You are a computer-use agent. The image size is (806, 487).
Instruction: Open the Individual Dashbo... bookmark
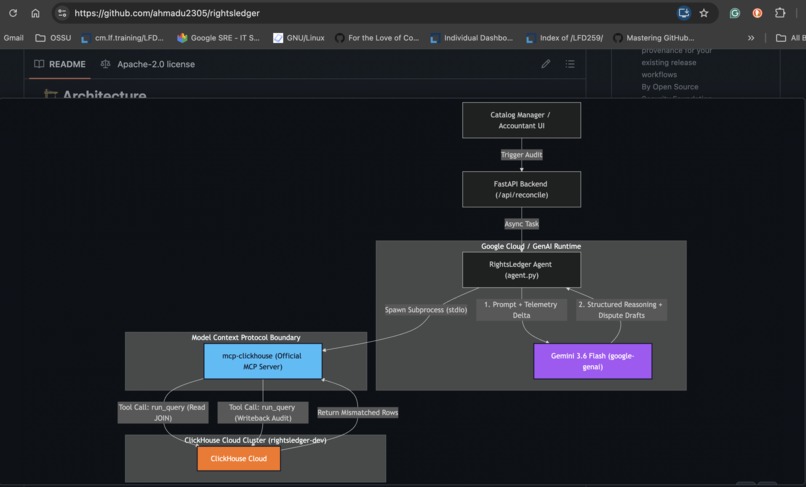point(471,38)
